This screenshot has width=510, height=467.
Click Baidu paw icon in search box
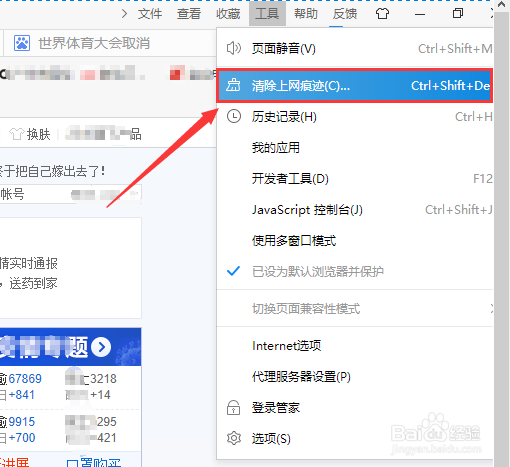click(22, 43)
